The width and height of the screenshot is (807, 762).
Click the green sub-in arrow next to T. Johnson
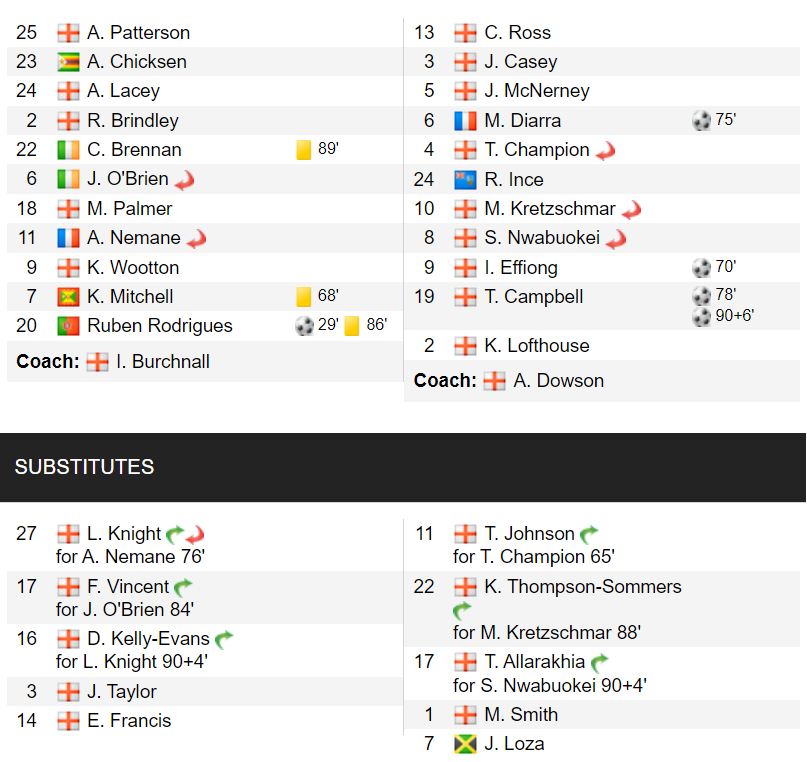(589, 534)
